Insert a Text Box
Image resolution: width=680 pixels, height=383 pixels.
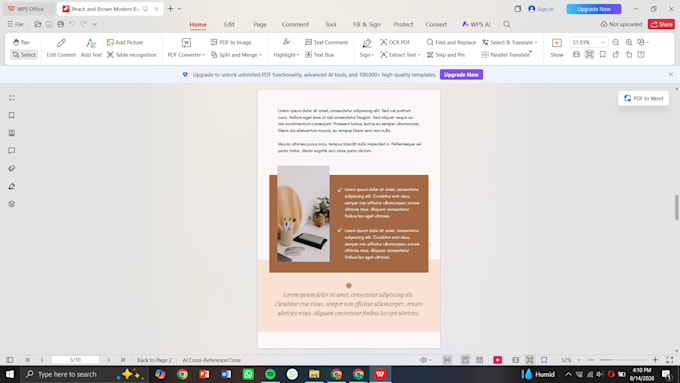pos(320,55)
